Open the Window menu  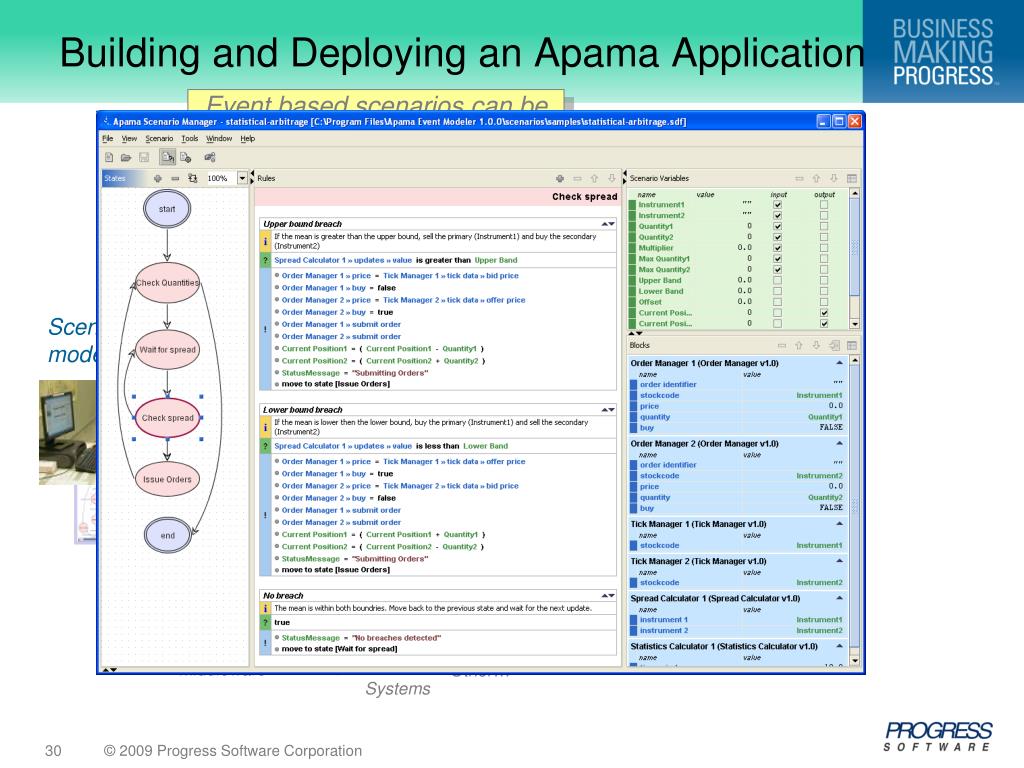[219, 138]
